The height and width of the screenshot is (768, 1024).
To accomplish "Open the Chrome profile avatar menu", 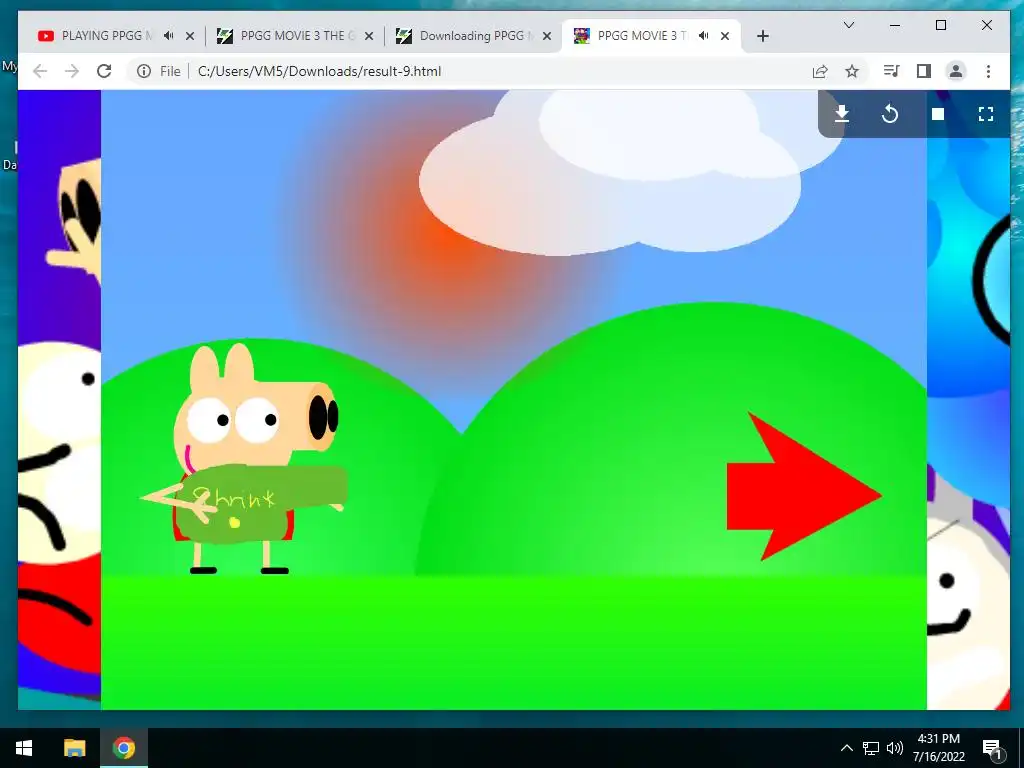I will (955, 71).
